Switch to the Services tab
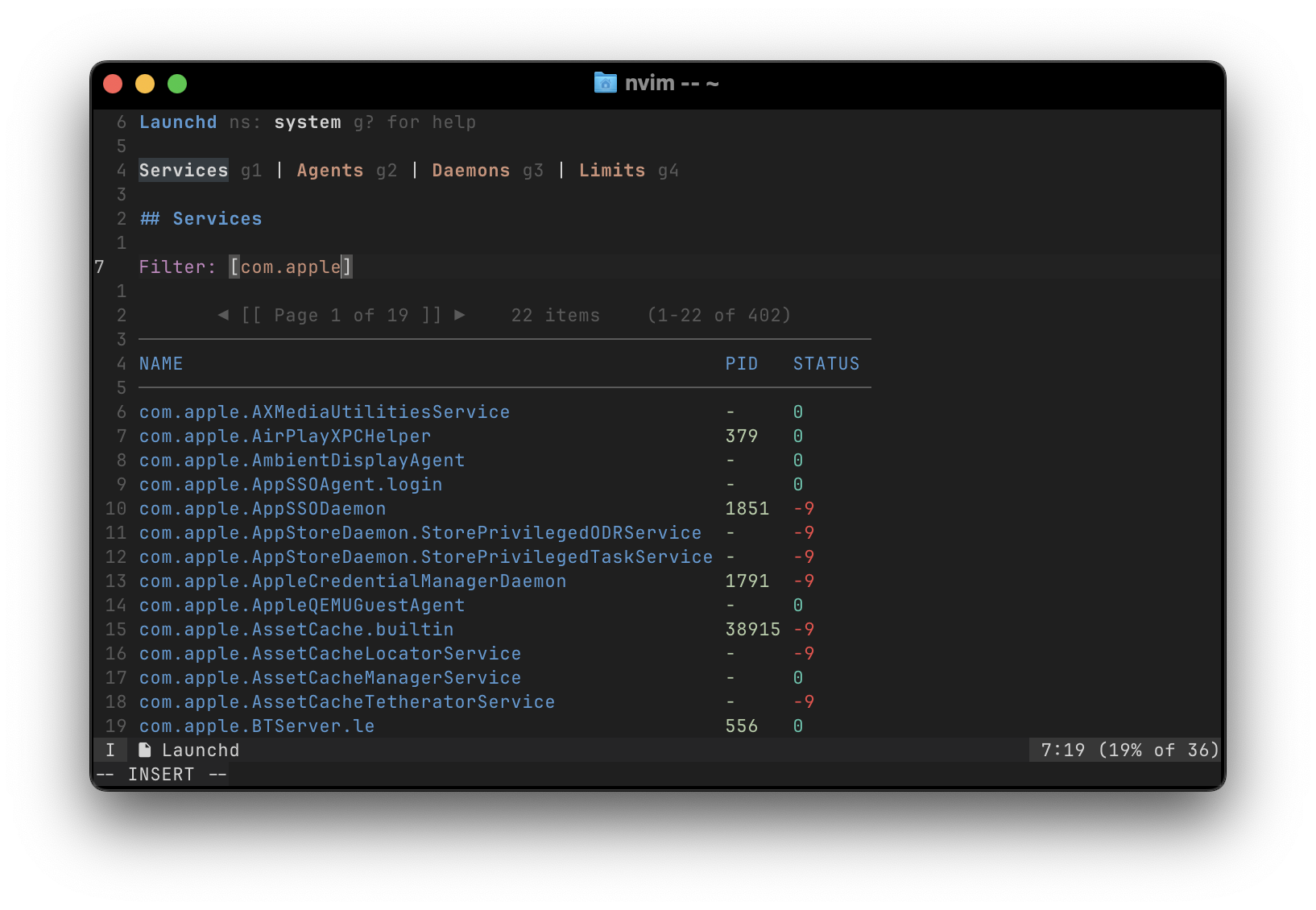Image resolution: width=1316 pixels, height=910 pixels. [x=184, y=170]
